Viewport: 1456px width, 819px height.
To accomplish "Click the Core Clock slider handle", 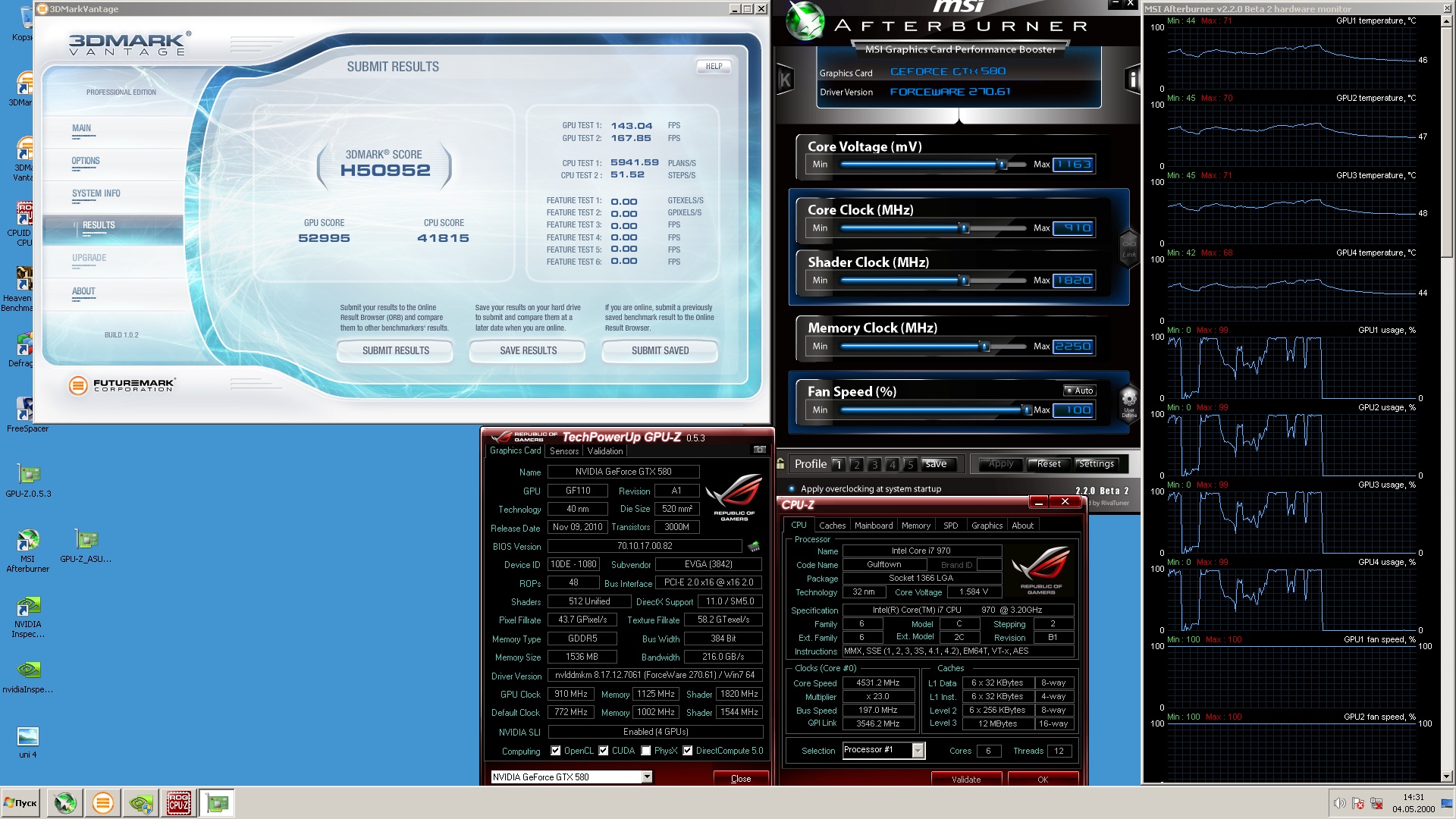I will pyautogui.click(x=965, y=228).
